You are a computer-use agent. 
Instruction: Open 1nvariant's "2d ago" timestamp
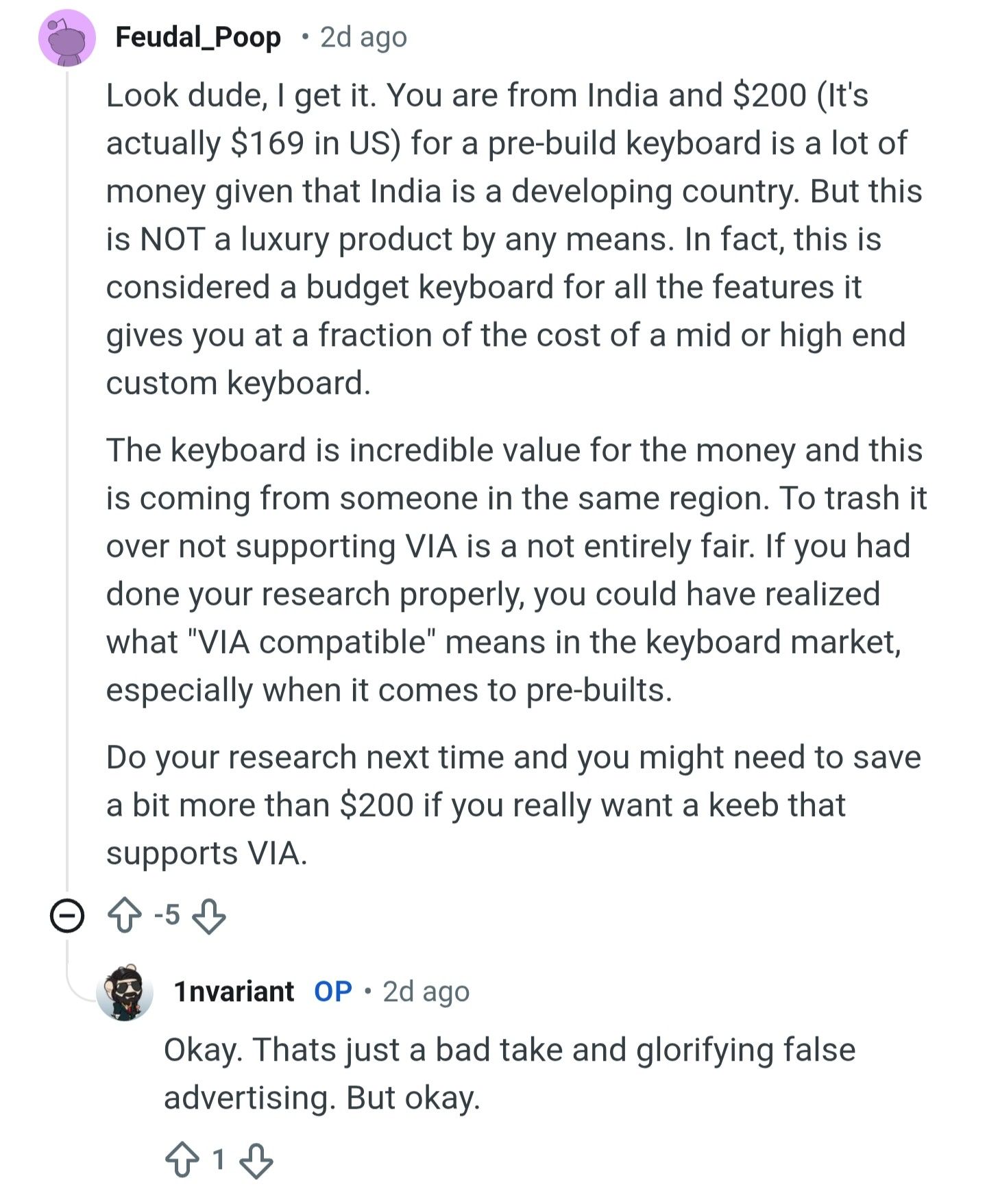click(426, 992)
